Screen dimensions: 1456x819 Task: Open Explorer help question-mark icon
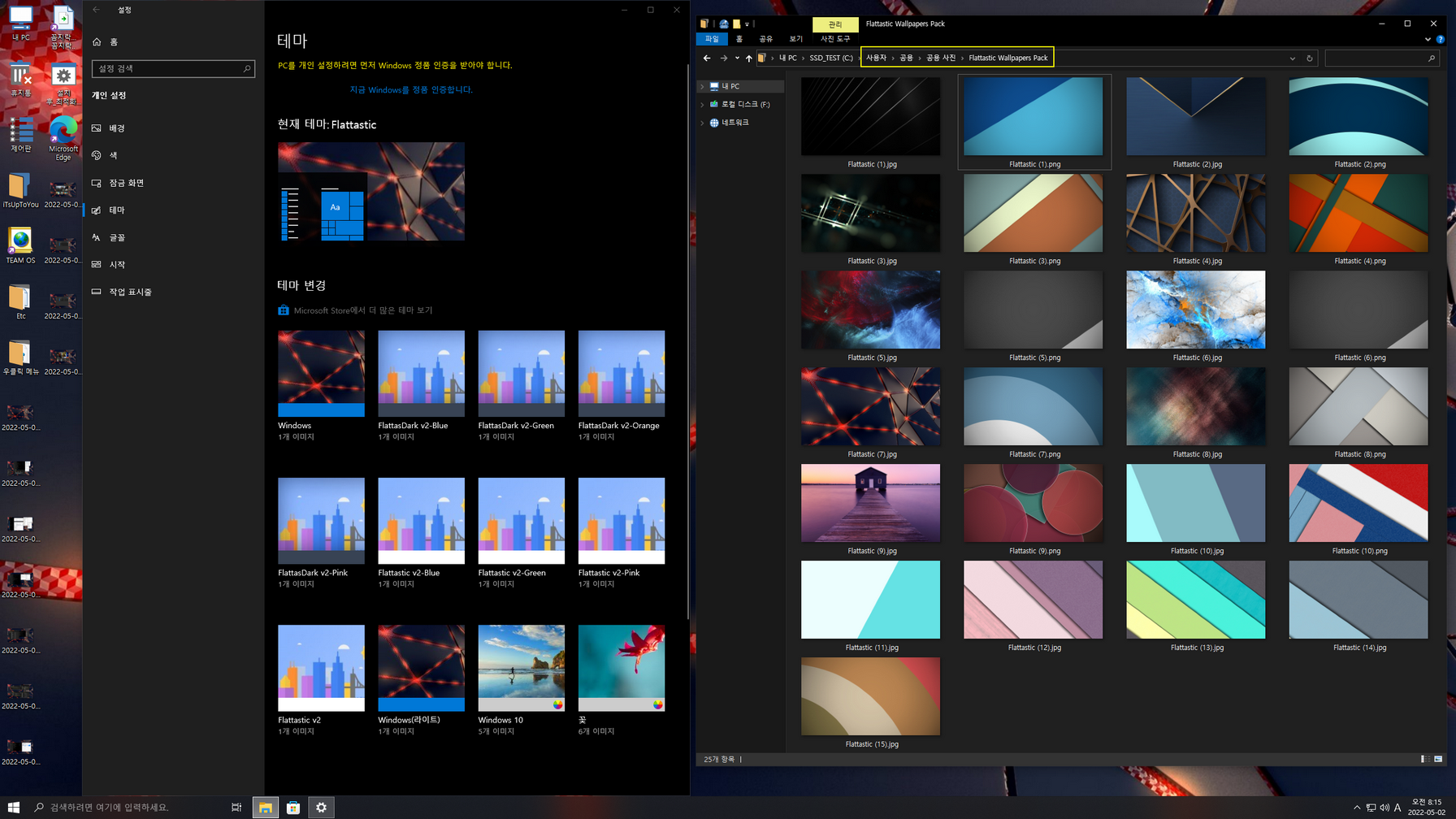click(x=1440, y=39)
